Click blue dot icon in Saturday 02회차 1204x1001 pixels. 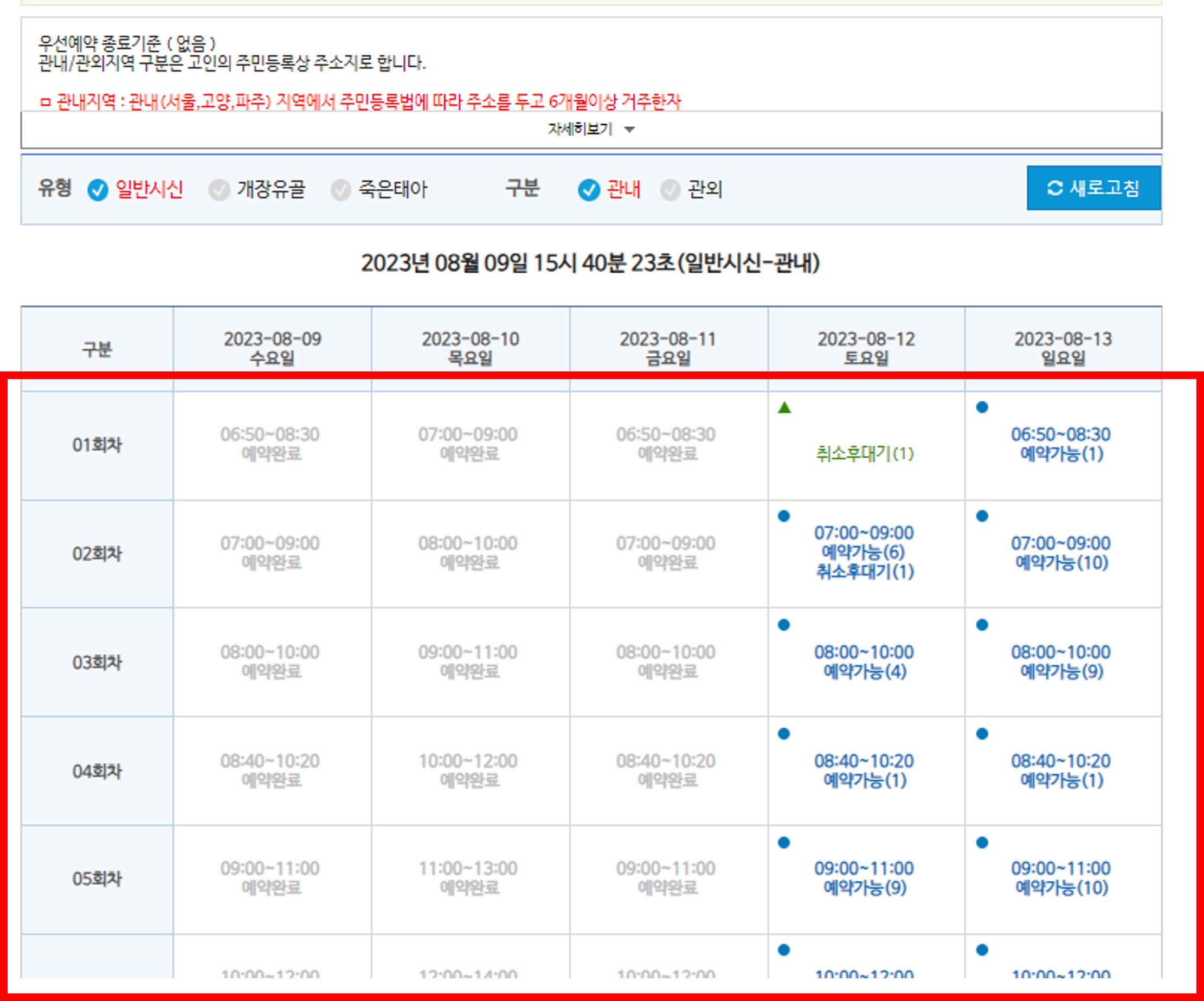[784, 516]
